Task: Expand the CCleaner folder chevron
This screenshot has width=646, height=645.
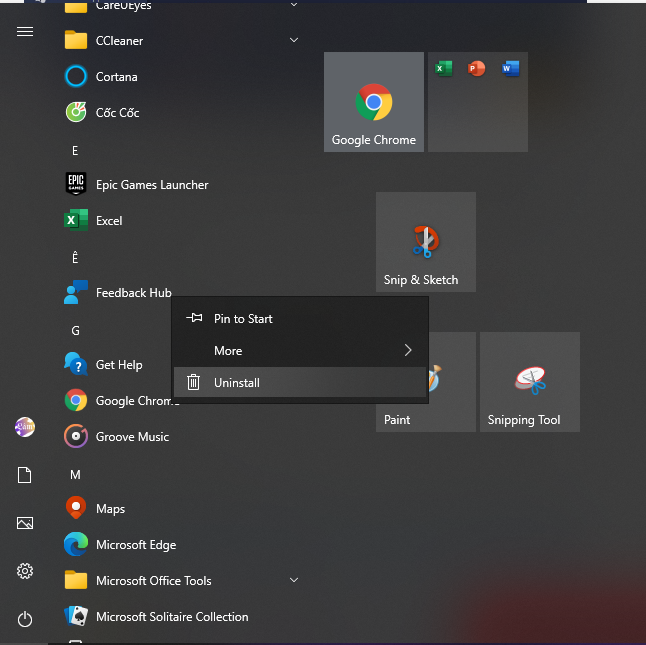Action: (294, 40)
